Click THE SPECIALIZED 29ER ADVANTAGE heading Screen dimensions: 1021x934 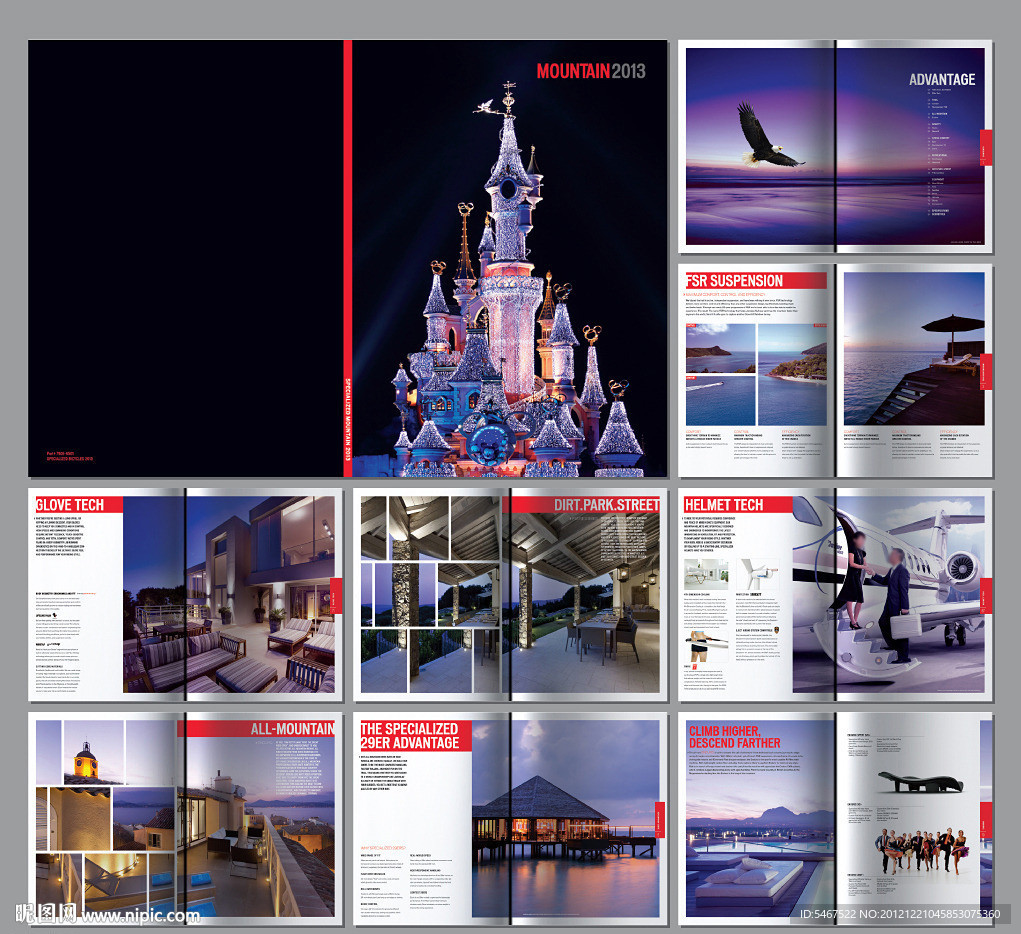410,736
